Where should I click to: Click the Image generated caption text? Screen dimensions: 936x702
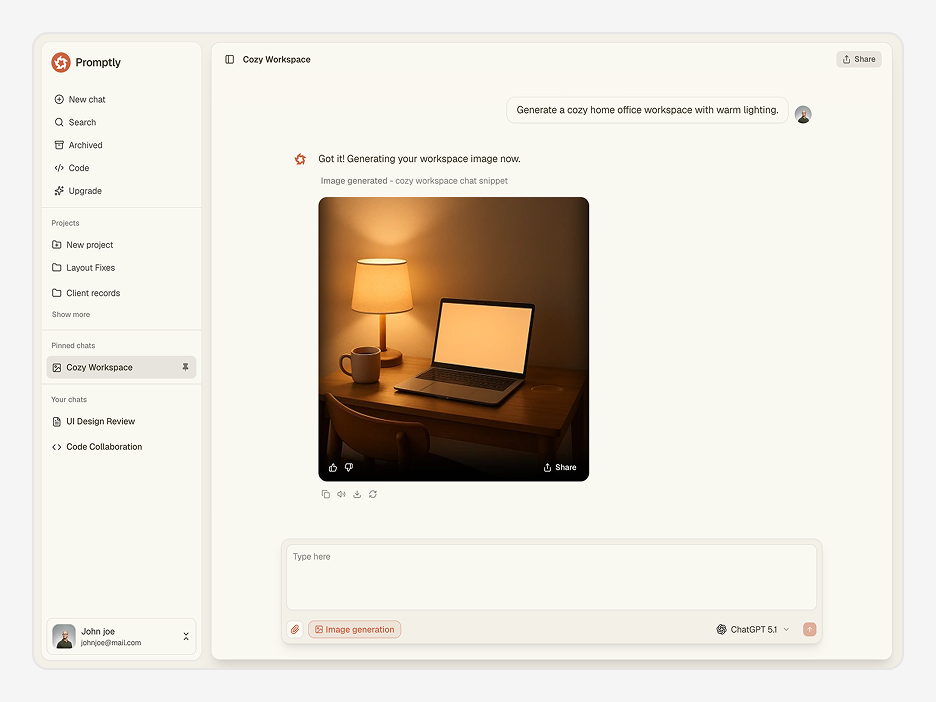coord(414,181)
